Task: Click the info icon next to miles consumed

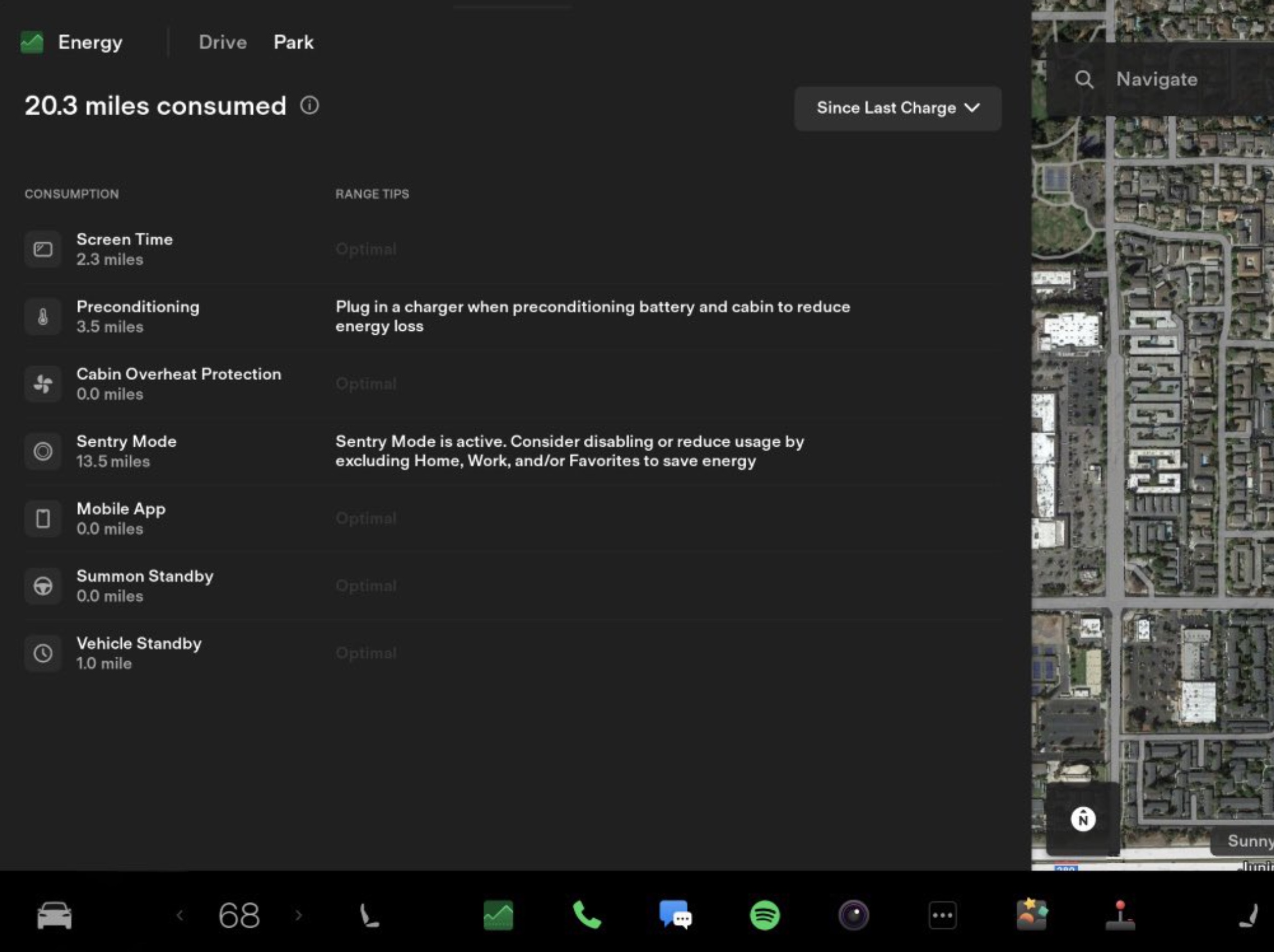Action: click(x=310, y=106)
